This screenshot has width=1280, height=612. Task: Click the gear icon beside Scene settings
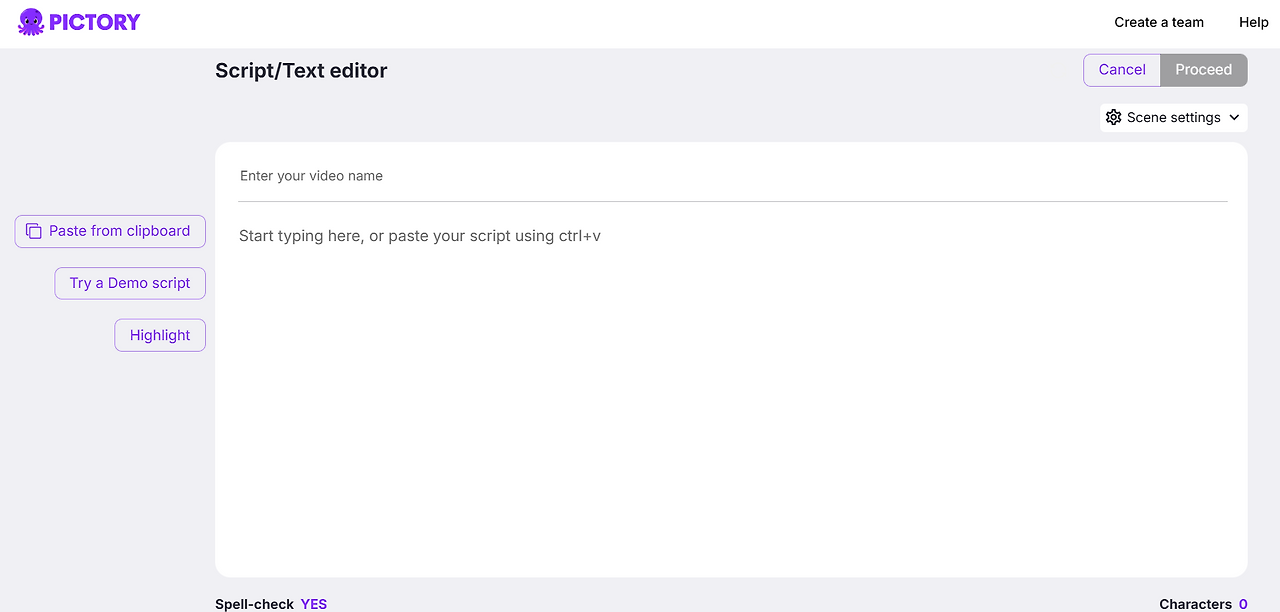point(1114,117)
